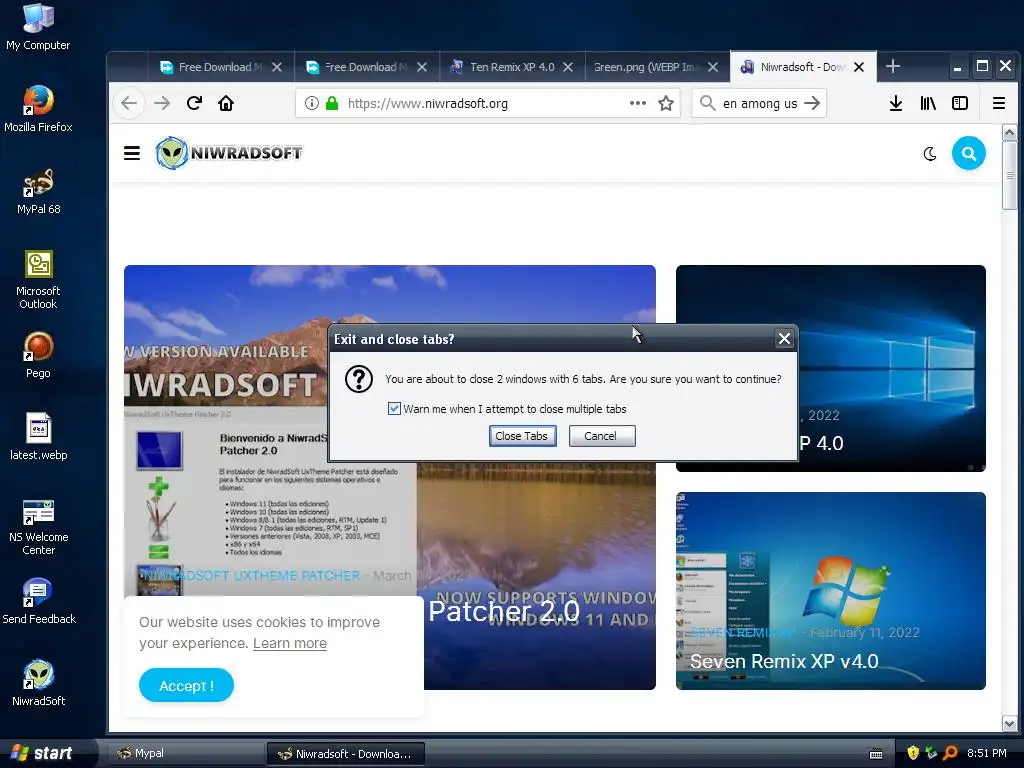Show site information icon in address bar
Image resolution: width=1024 pixels, height=768 pixels.
tap(312, 103)
